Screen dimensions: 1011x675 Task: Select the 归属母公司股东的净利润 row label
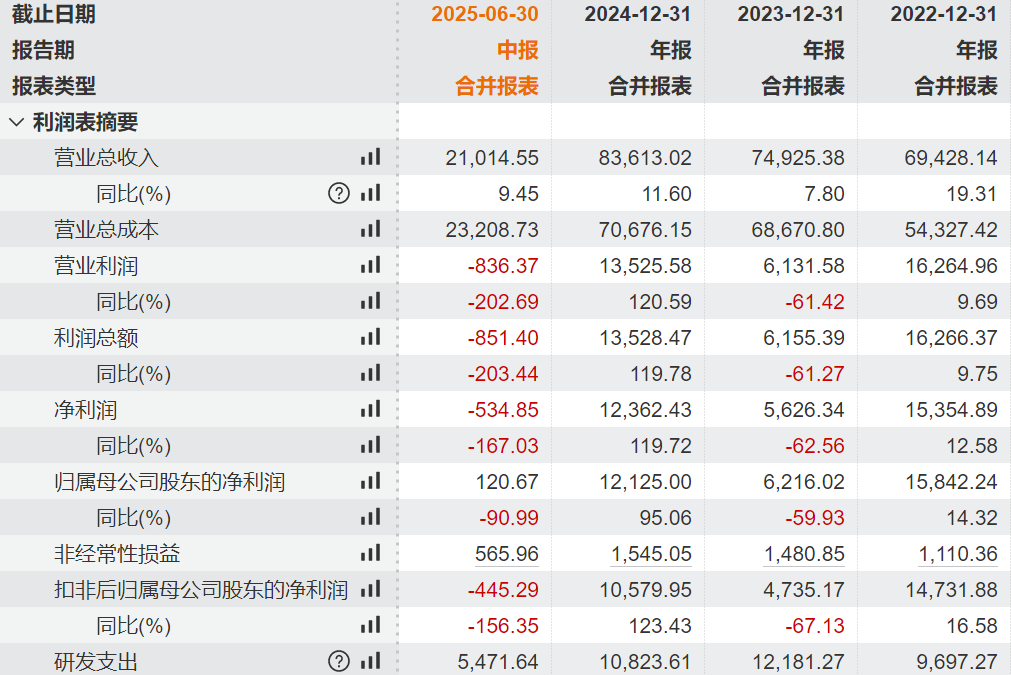click(x=170, y=482)
